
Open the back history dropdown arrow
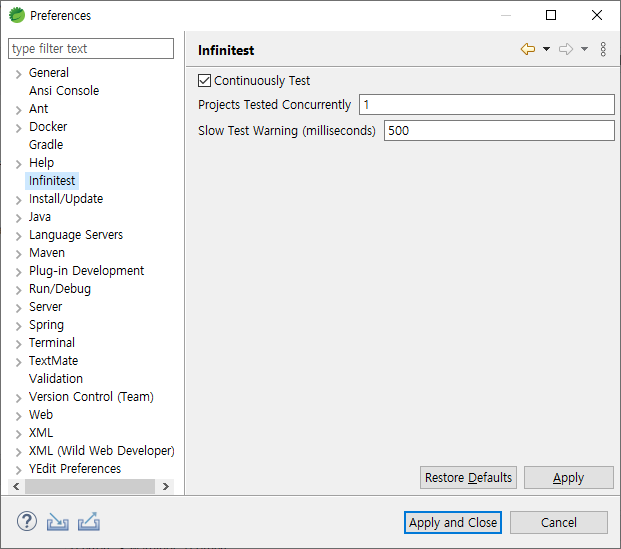click(x=546, y=49)
